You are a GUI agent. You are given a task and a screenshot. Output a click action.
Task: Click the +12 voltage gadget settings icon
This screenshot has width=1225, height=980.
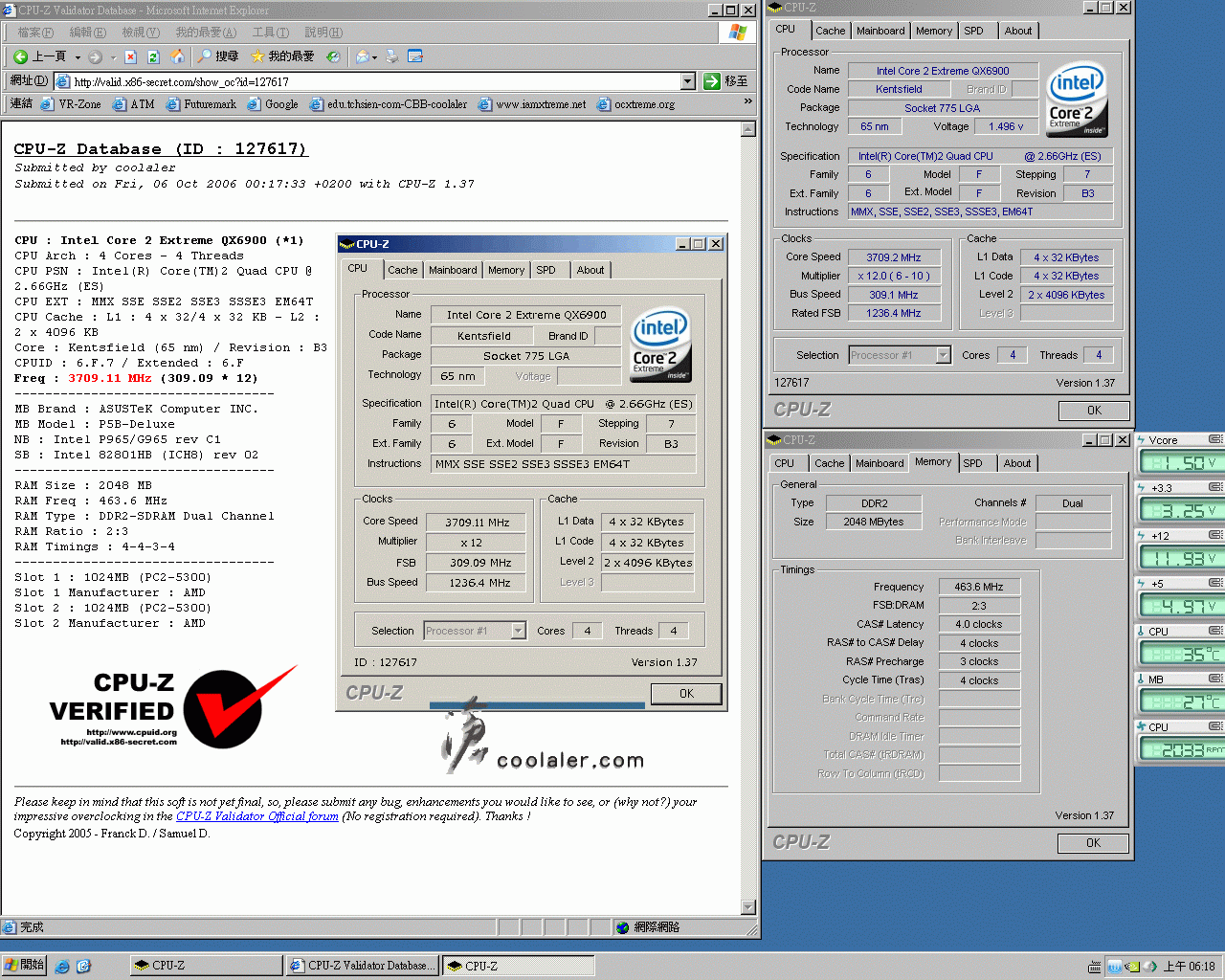[1215, 535]
